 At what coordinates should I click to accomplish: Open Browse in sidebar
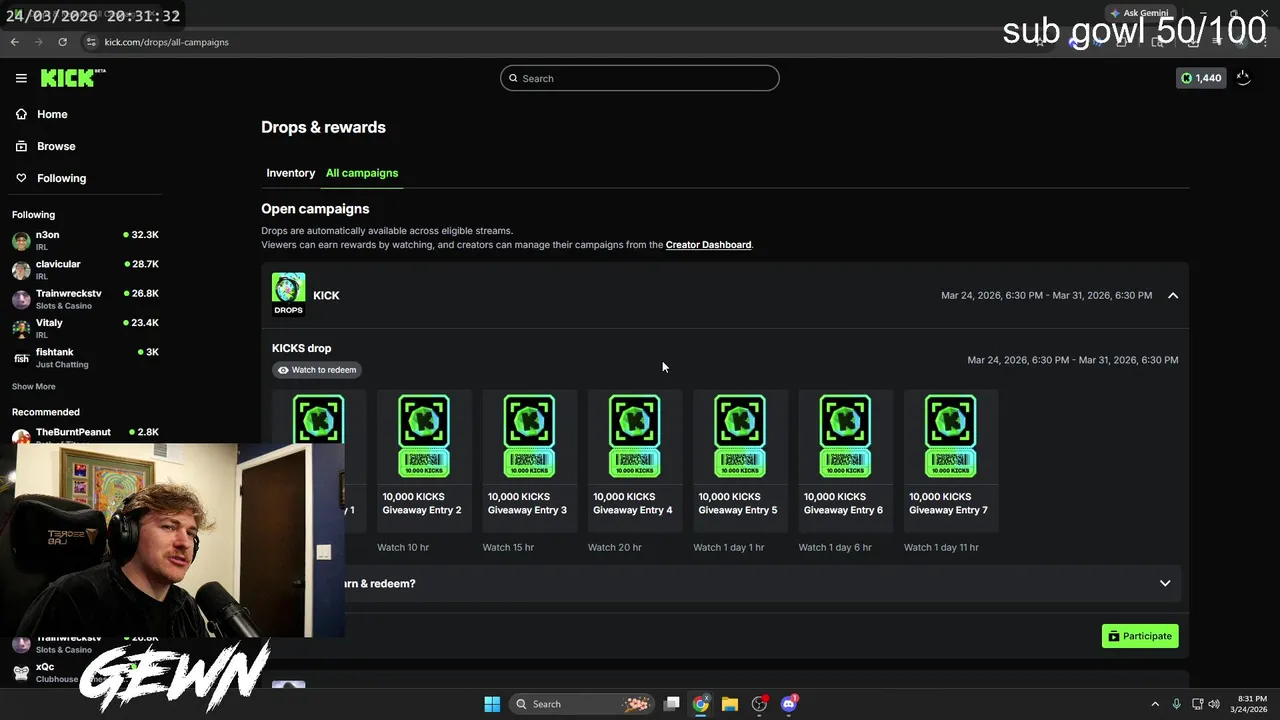(56, 146)
